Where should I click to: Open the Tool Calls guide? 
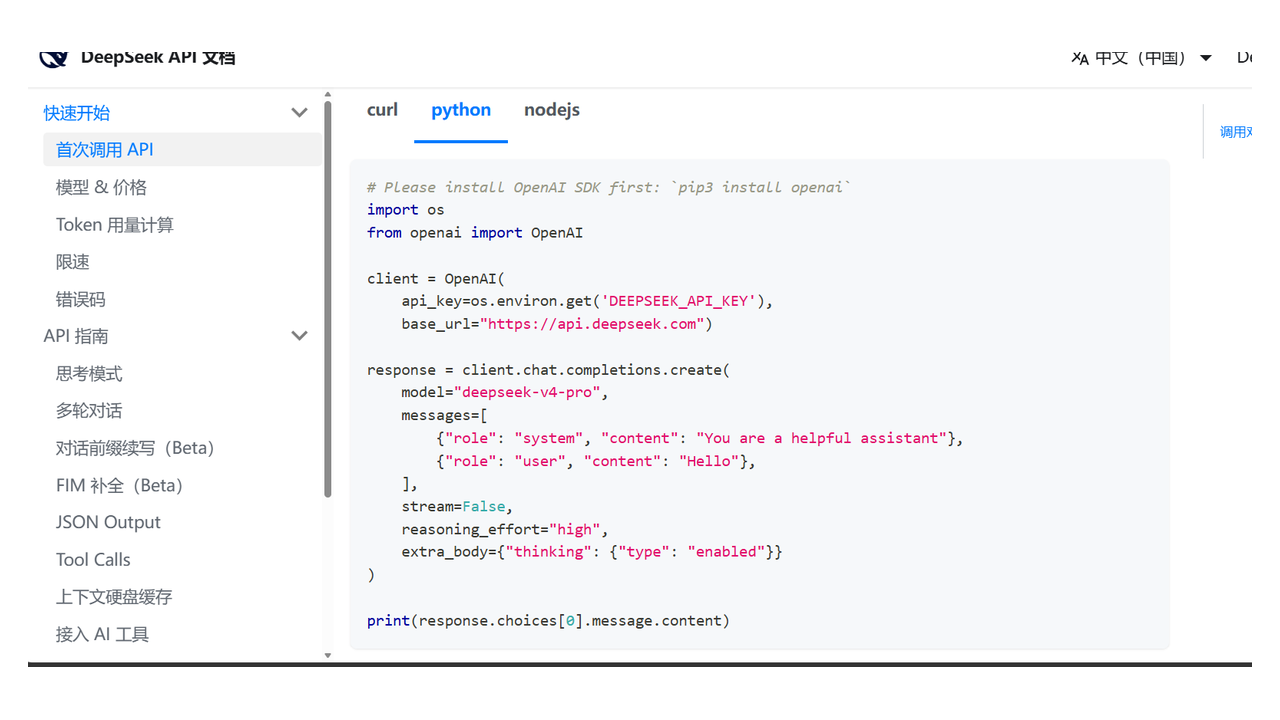tap(93, 560)
